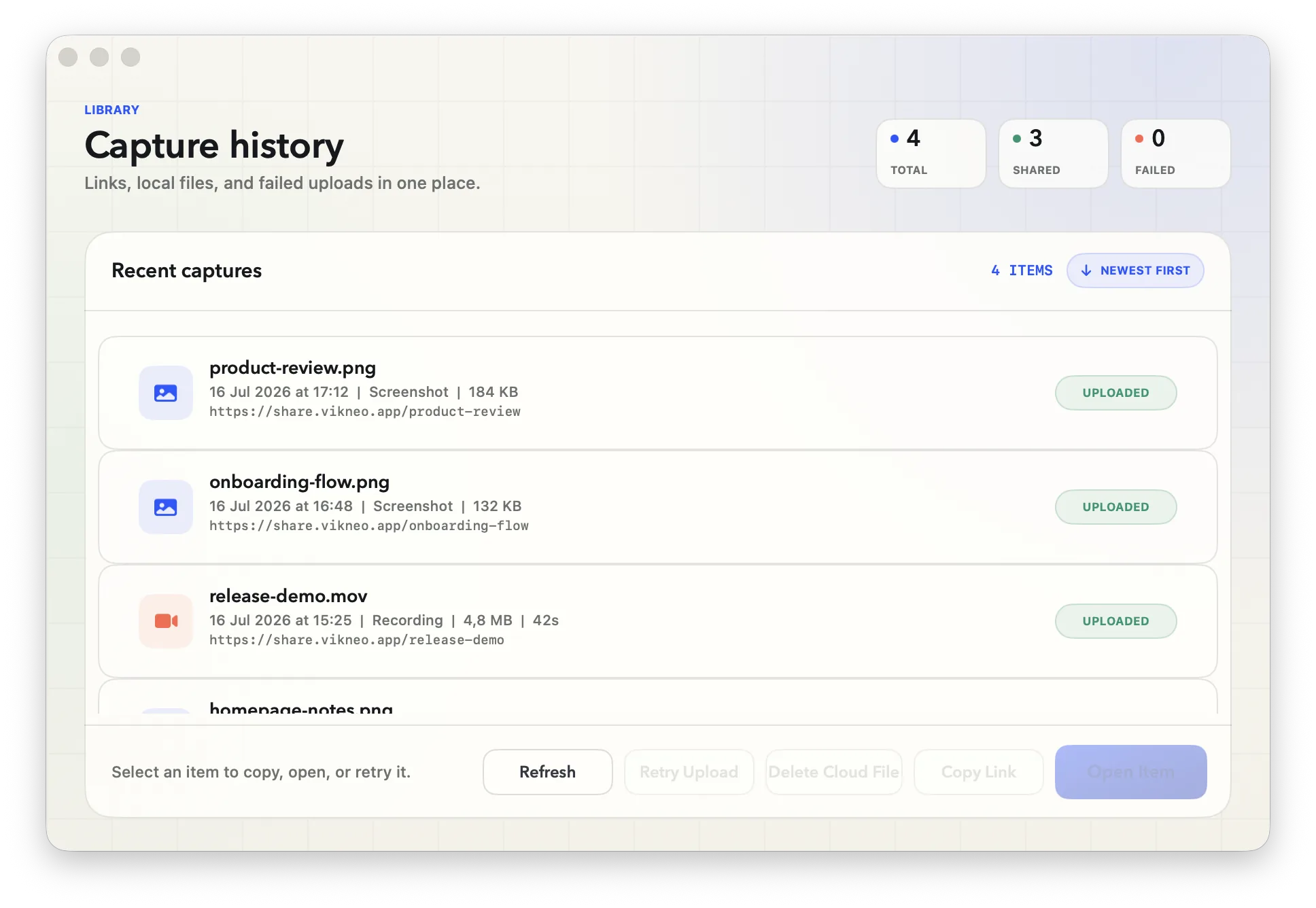This screenshot has width=1316, height=908.
Task: Click the release-demo.mov video camera icon
Action: (166, 621)
